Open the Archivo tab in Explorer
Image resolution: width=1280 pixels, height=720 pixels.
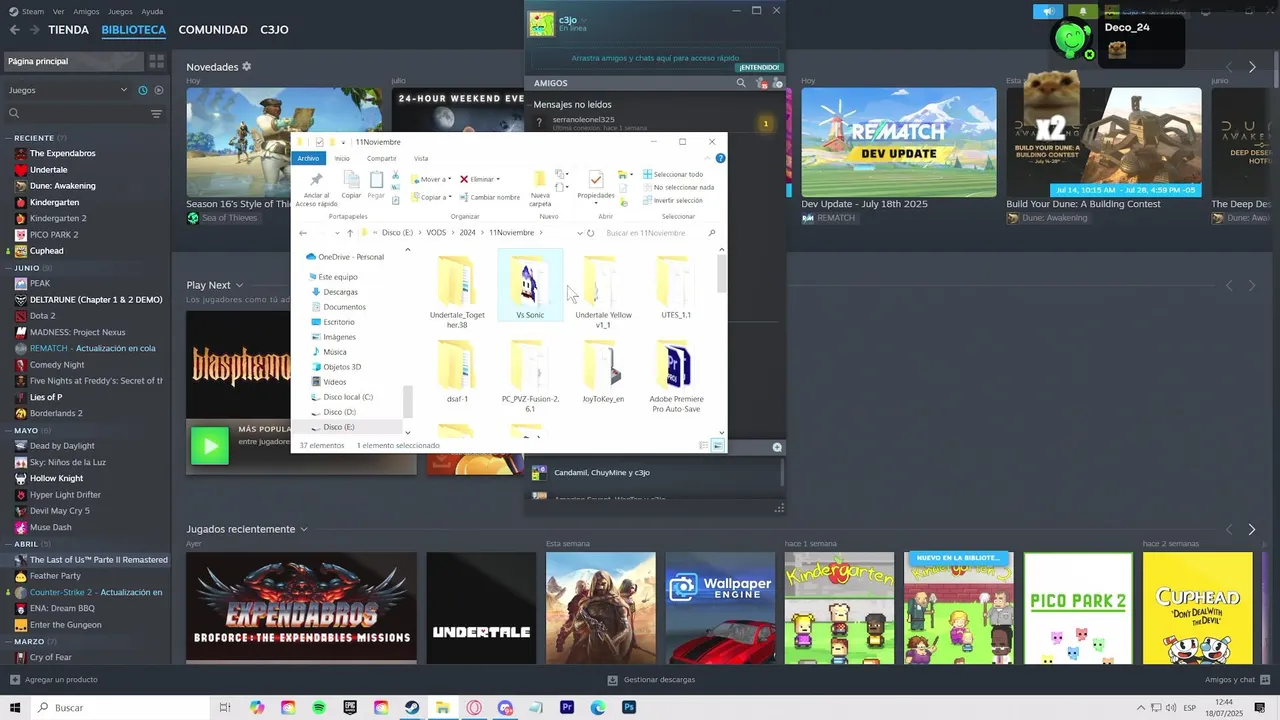point(308,158)
